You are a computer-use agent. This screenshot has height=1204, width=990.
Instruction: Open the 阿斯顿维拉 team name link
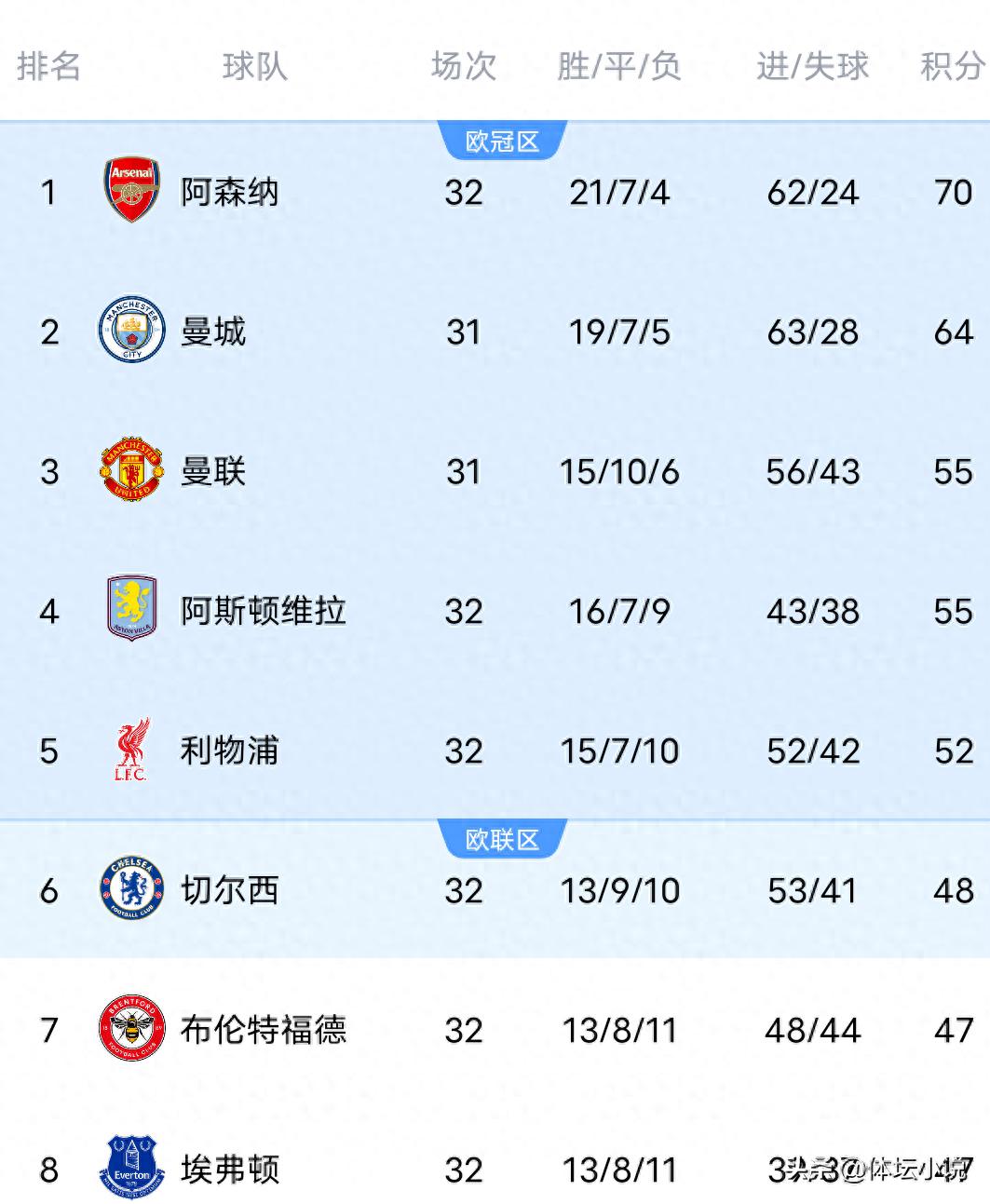pos(264,612)
